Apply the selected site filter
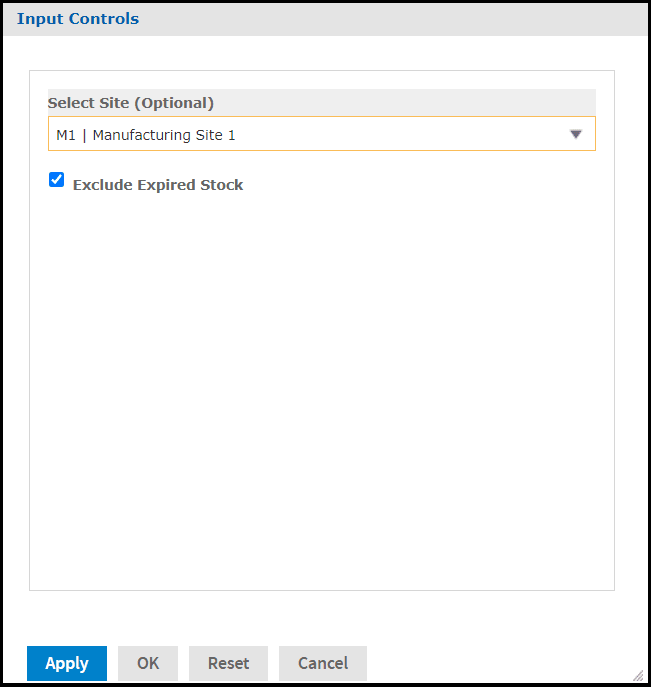 pyautogui.click(x=67, y=663)
